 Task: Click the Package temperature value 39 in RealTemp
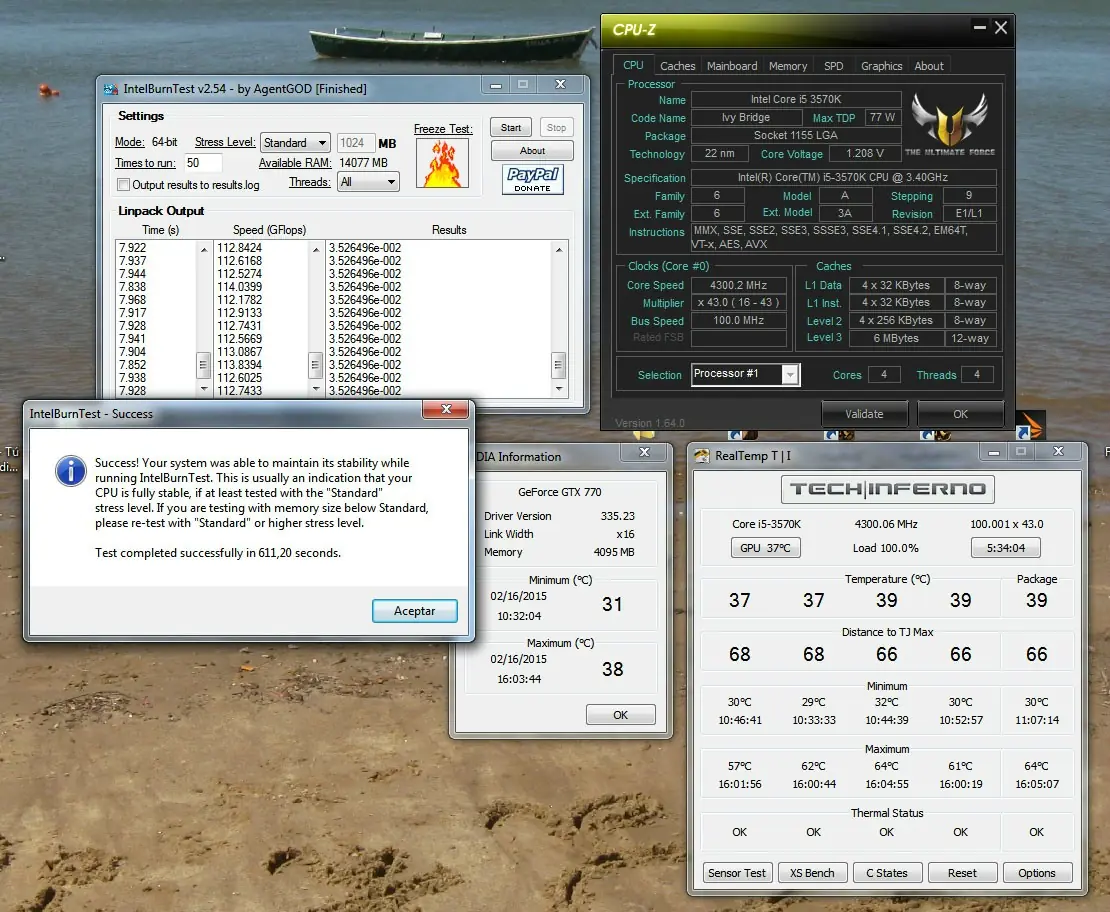click(x=1036, y=600)
